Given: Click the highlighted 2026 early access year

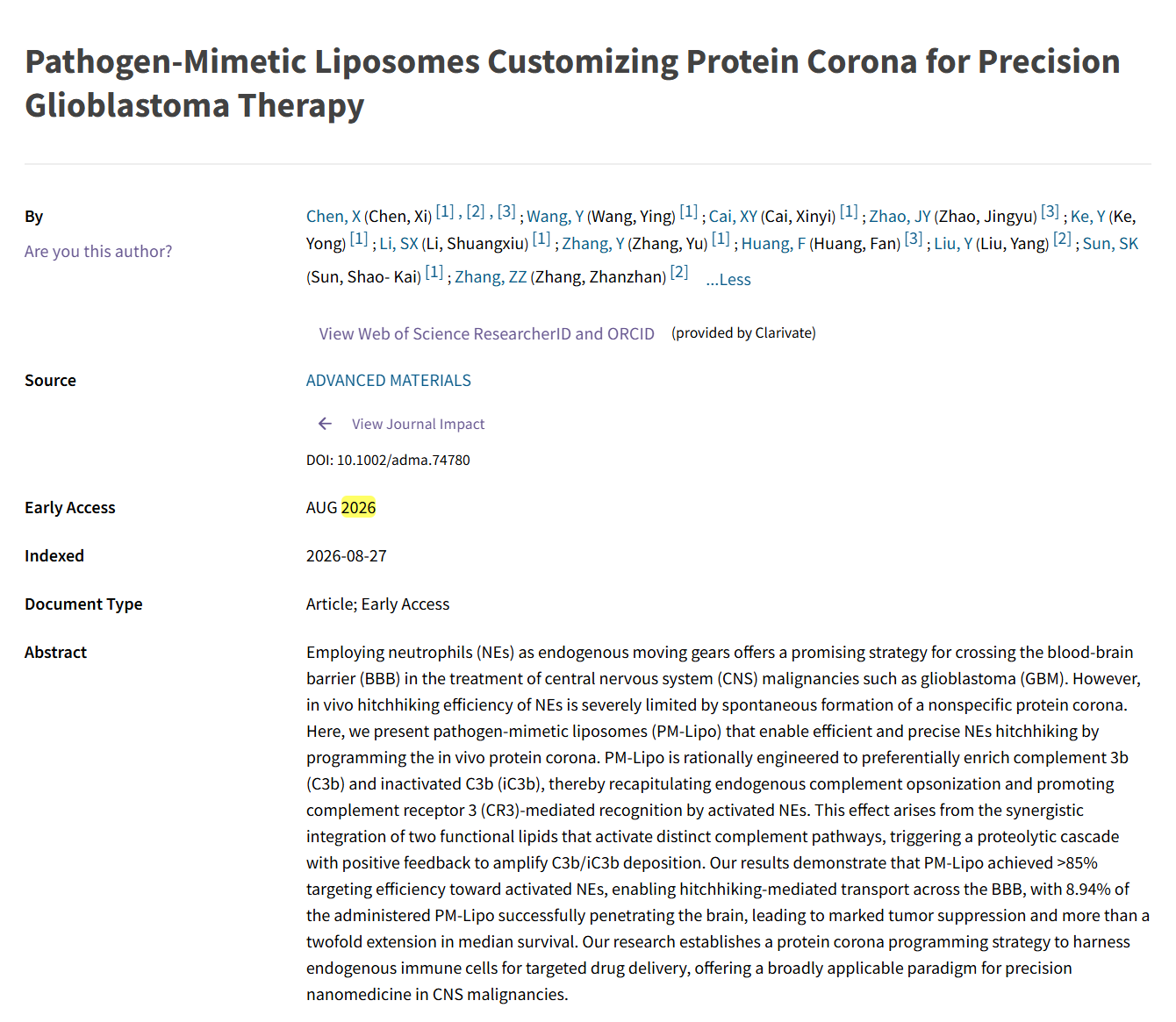Looking at the screenshot, I should (x=358, y=507).
